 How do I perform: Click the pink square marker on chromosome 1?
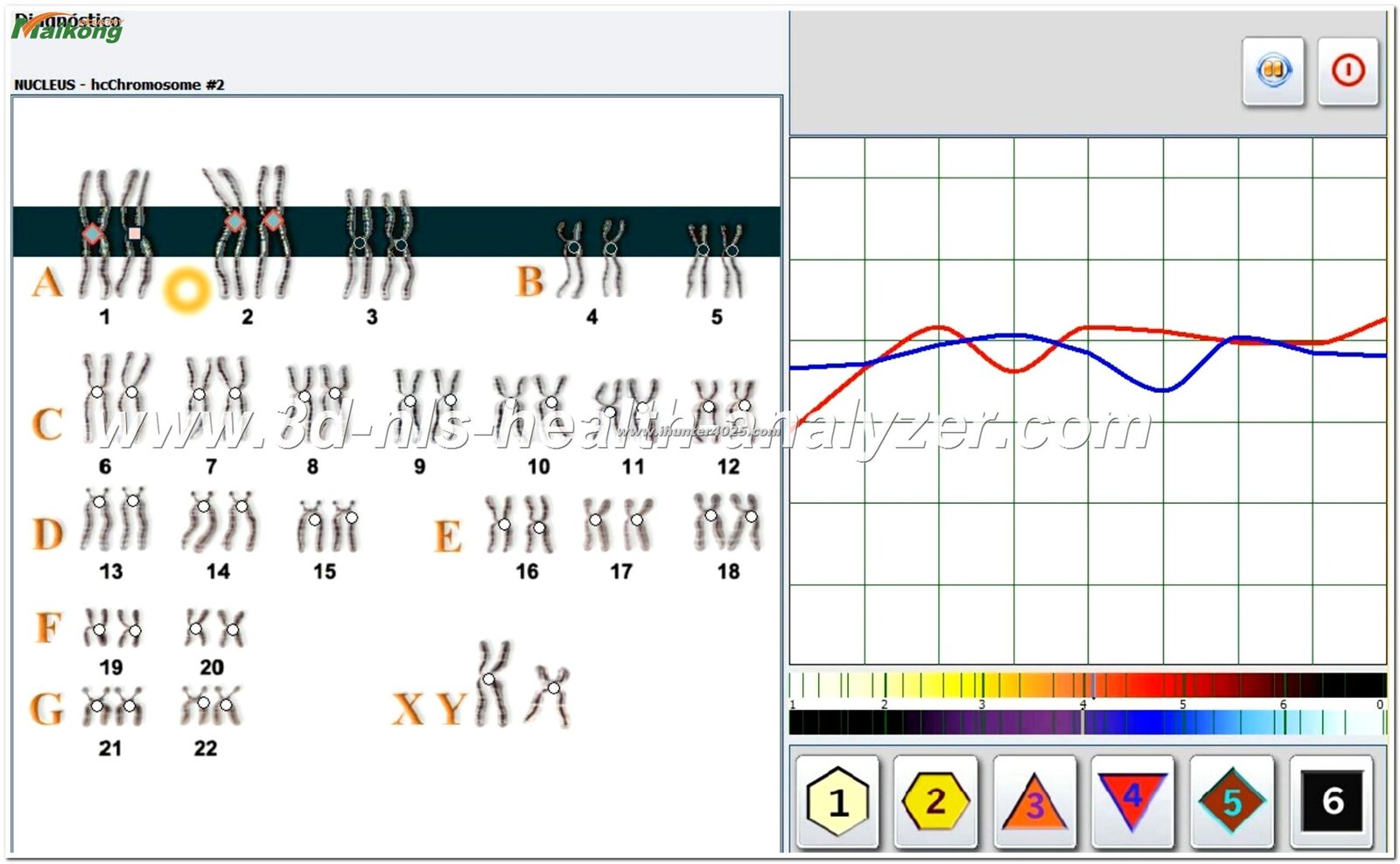pos(134,233)
